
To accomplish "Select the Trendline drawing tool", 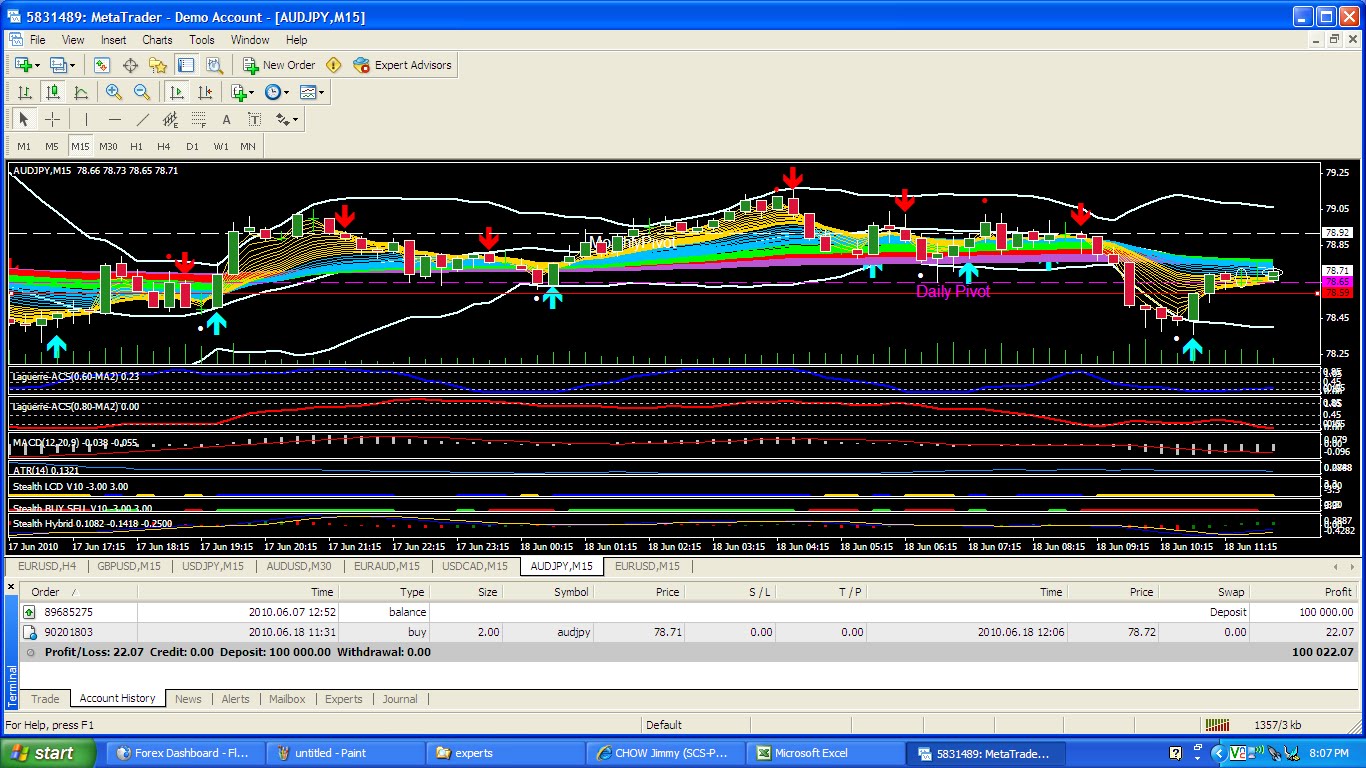I will [x=142, y=119].
